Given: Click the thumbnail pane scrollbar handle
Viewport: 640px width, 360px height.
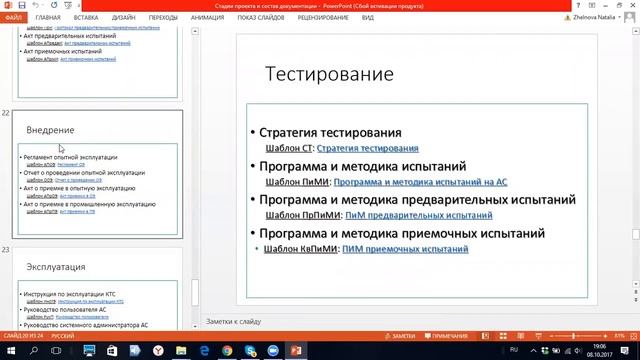Looking at the screenshot, I should (x=195, y=292).
